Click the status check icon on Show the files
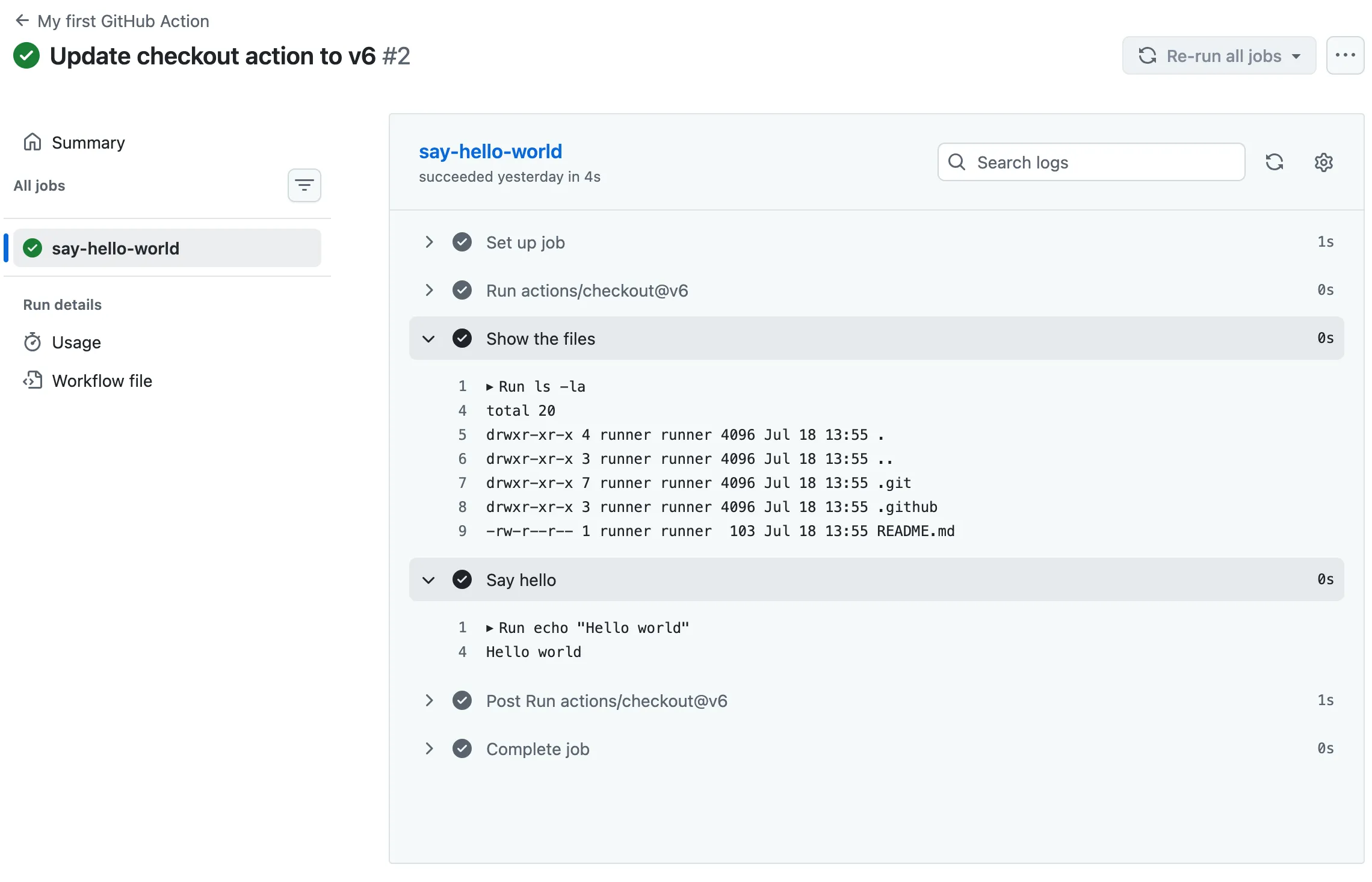The image size is (1372, 882). pyautogui.click(x=462, y=338)
